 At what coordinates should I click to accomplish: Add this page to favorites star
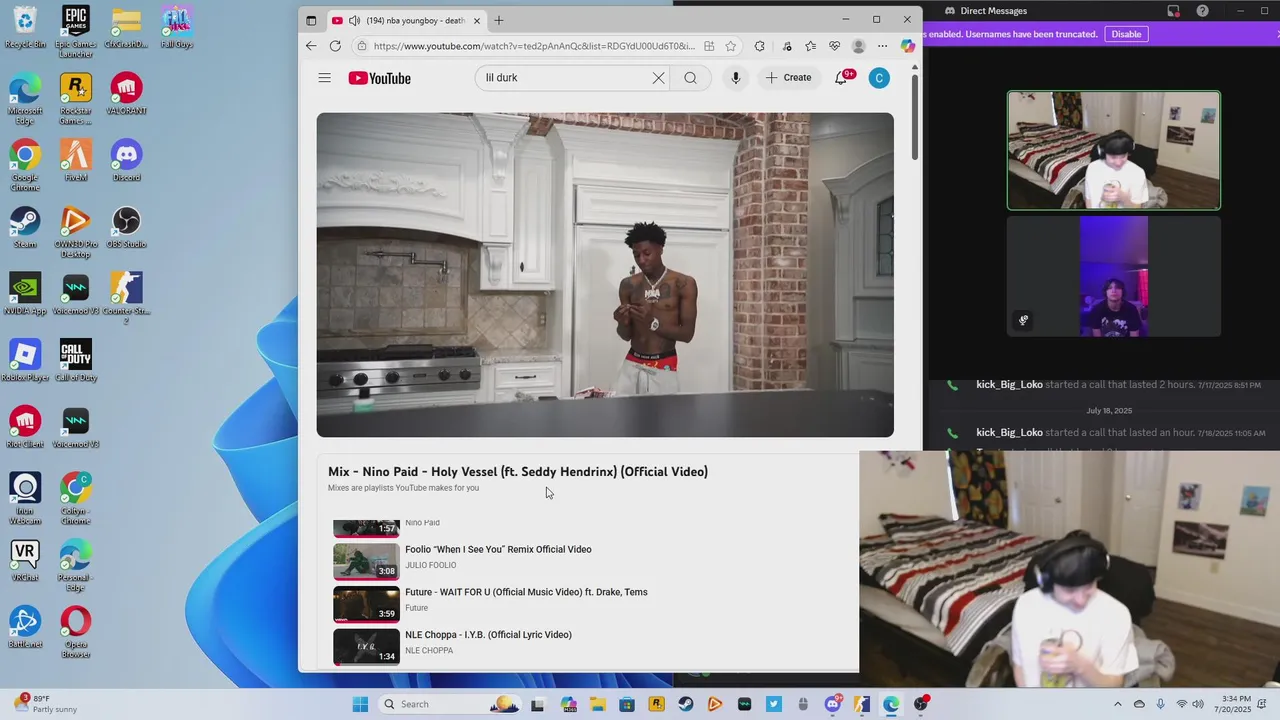(731, 46)
